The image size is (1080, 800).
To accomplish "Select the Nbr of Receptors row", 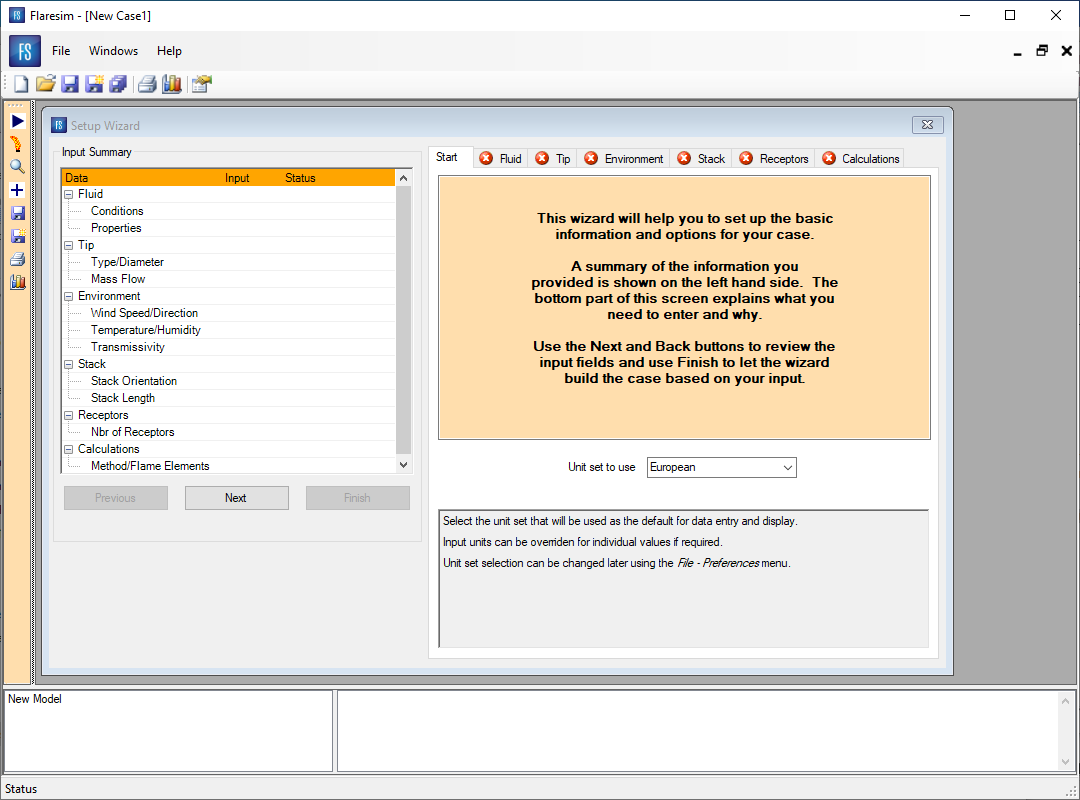I will (x=229, y=432).
